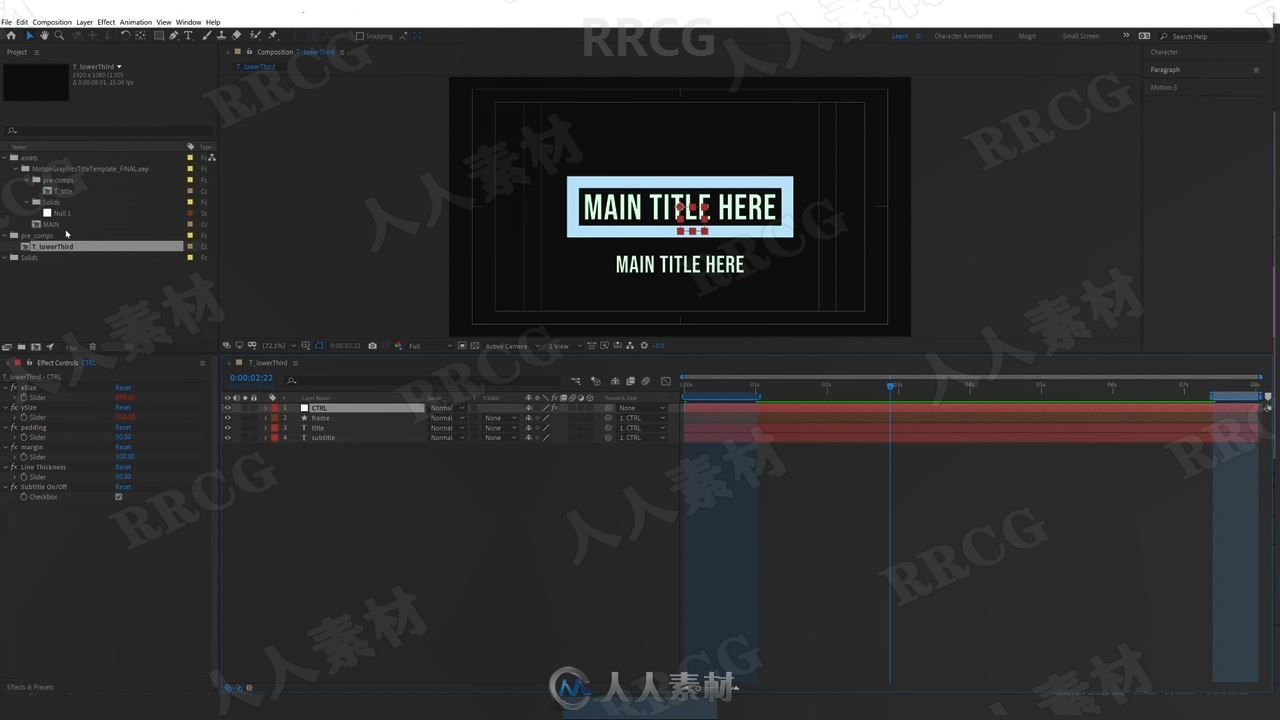Expand the frame layer properties
This screenshot has height=720, width=1280.
(265, 418)
